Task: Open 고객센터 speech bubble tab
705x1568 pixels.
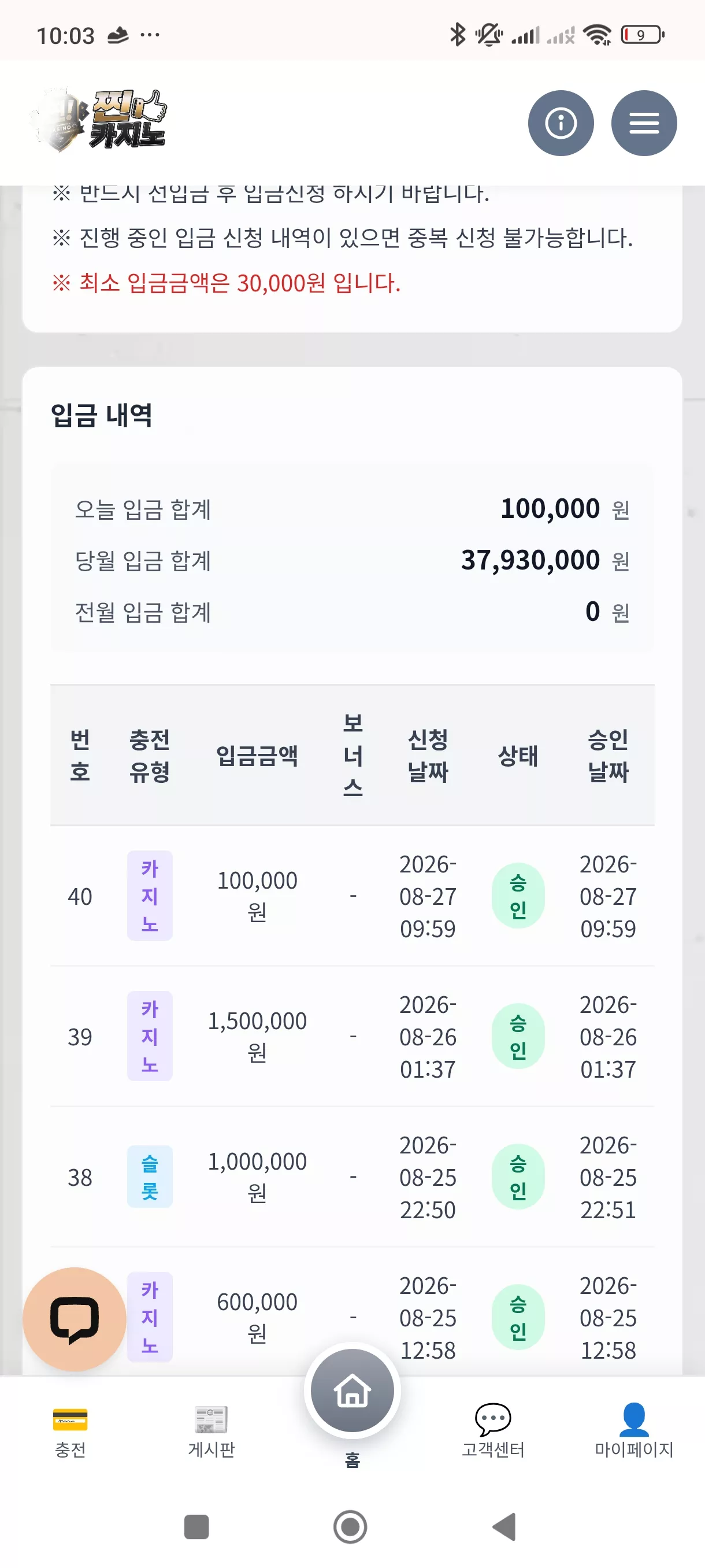Action: point(493,1433)
